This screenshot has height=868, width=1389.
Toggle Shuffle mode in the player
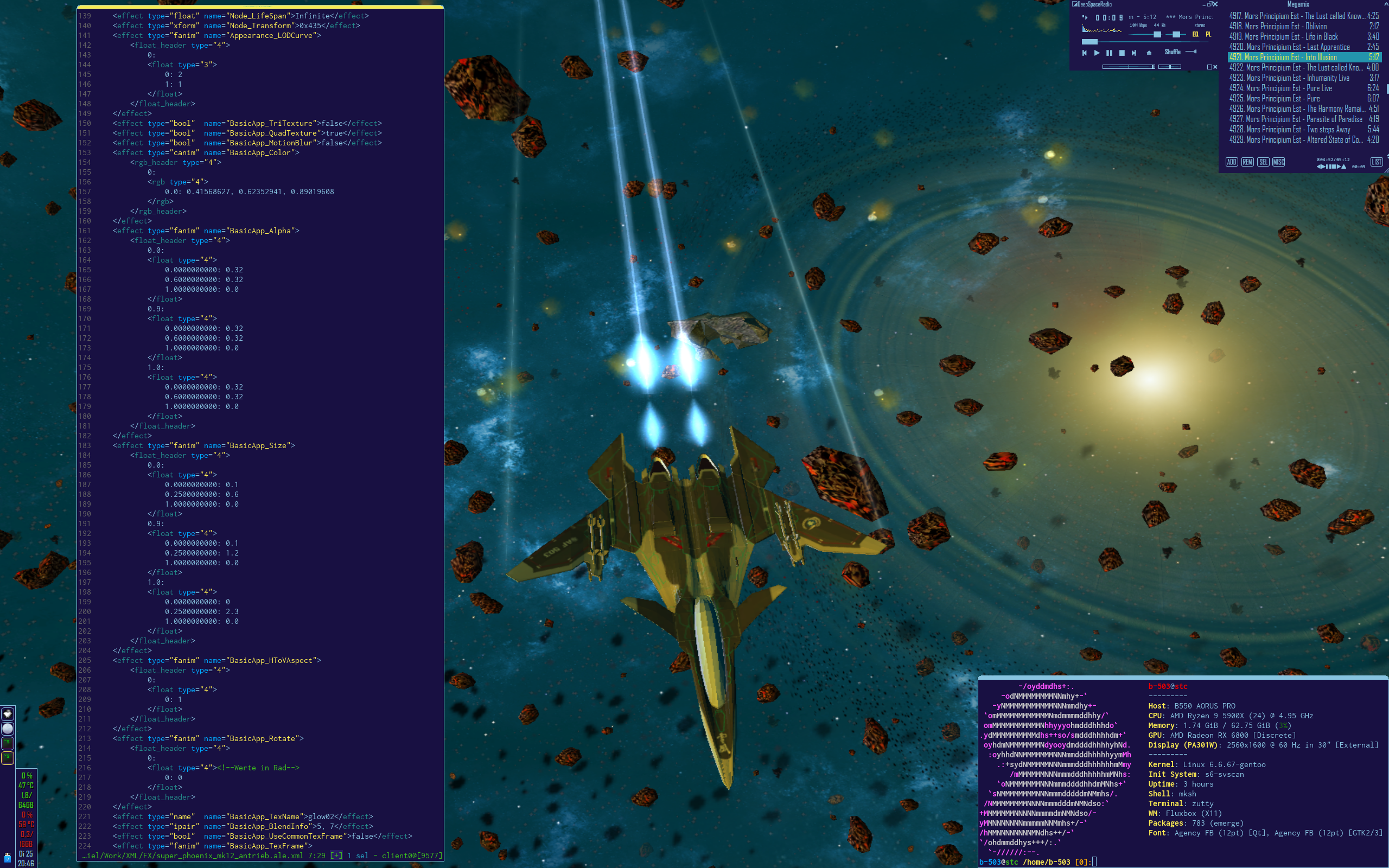point(1172,52)
